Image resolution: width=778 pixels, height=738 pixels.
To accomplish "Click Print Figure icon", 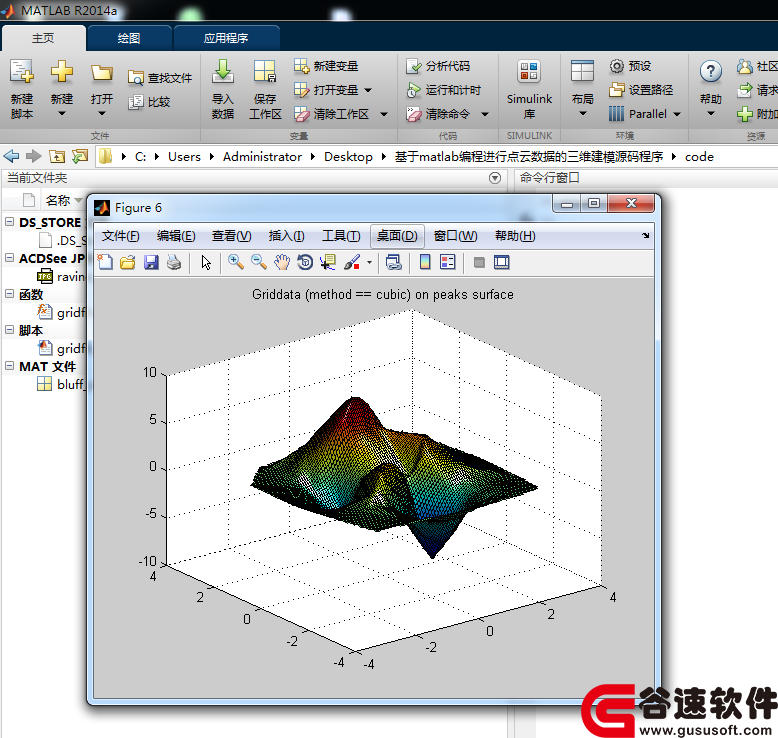I will tap(174, 262).
